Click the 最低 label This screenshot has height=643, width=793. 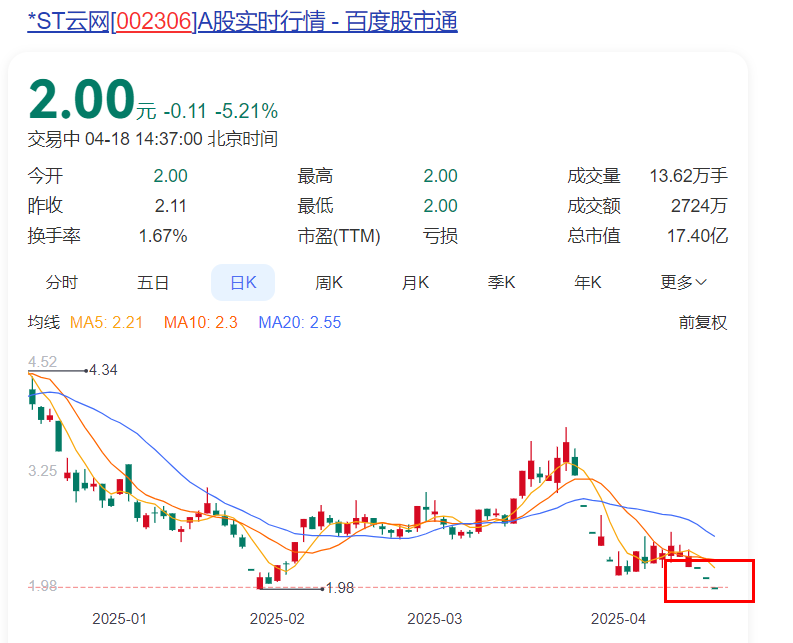(x=315, y=206)
